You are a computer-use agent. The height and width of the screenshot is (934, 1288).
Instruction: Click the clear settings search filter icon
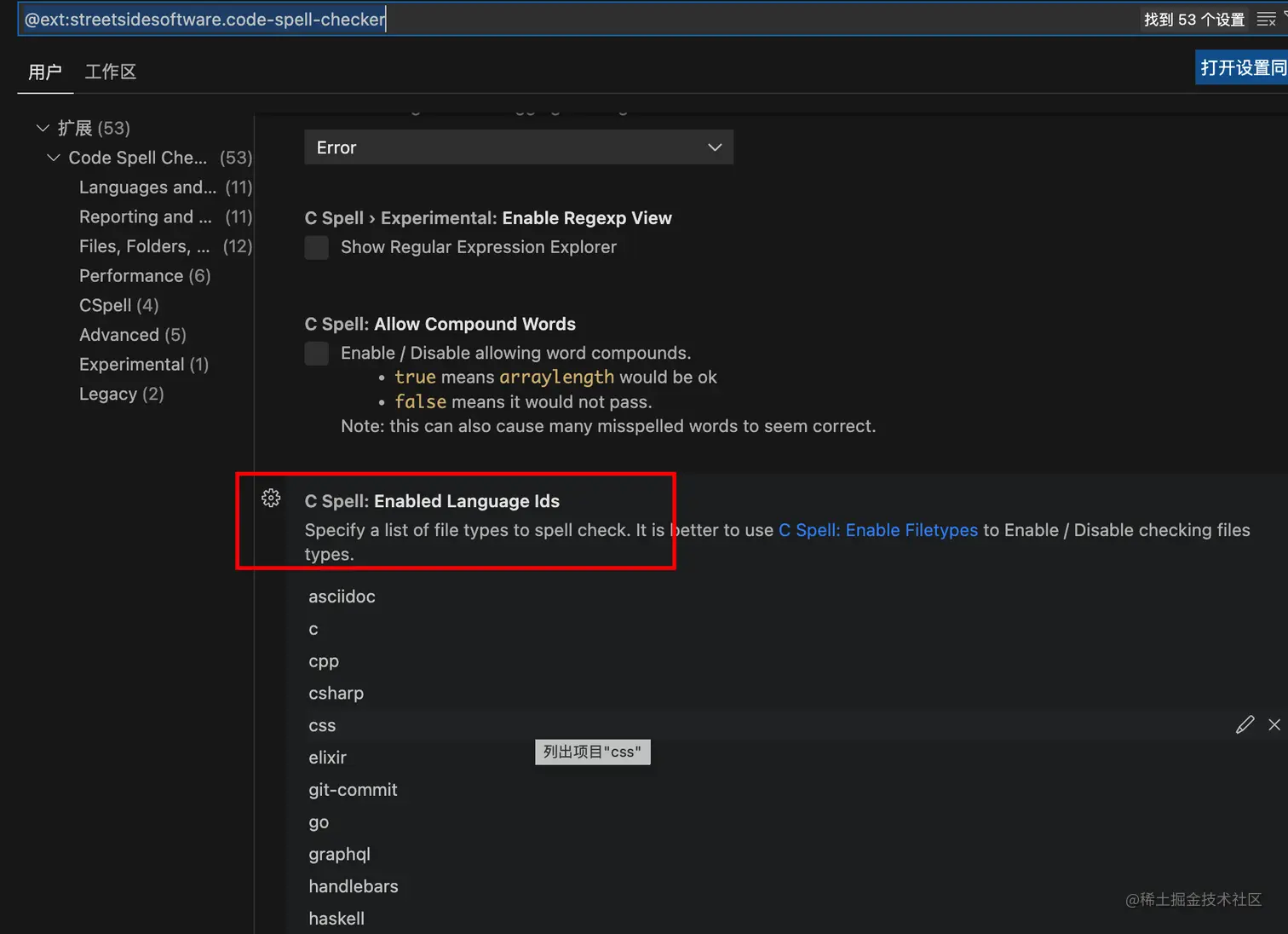click(x=1266, y=20)
